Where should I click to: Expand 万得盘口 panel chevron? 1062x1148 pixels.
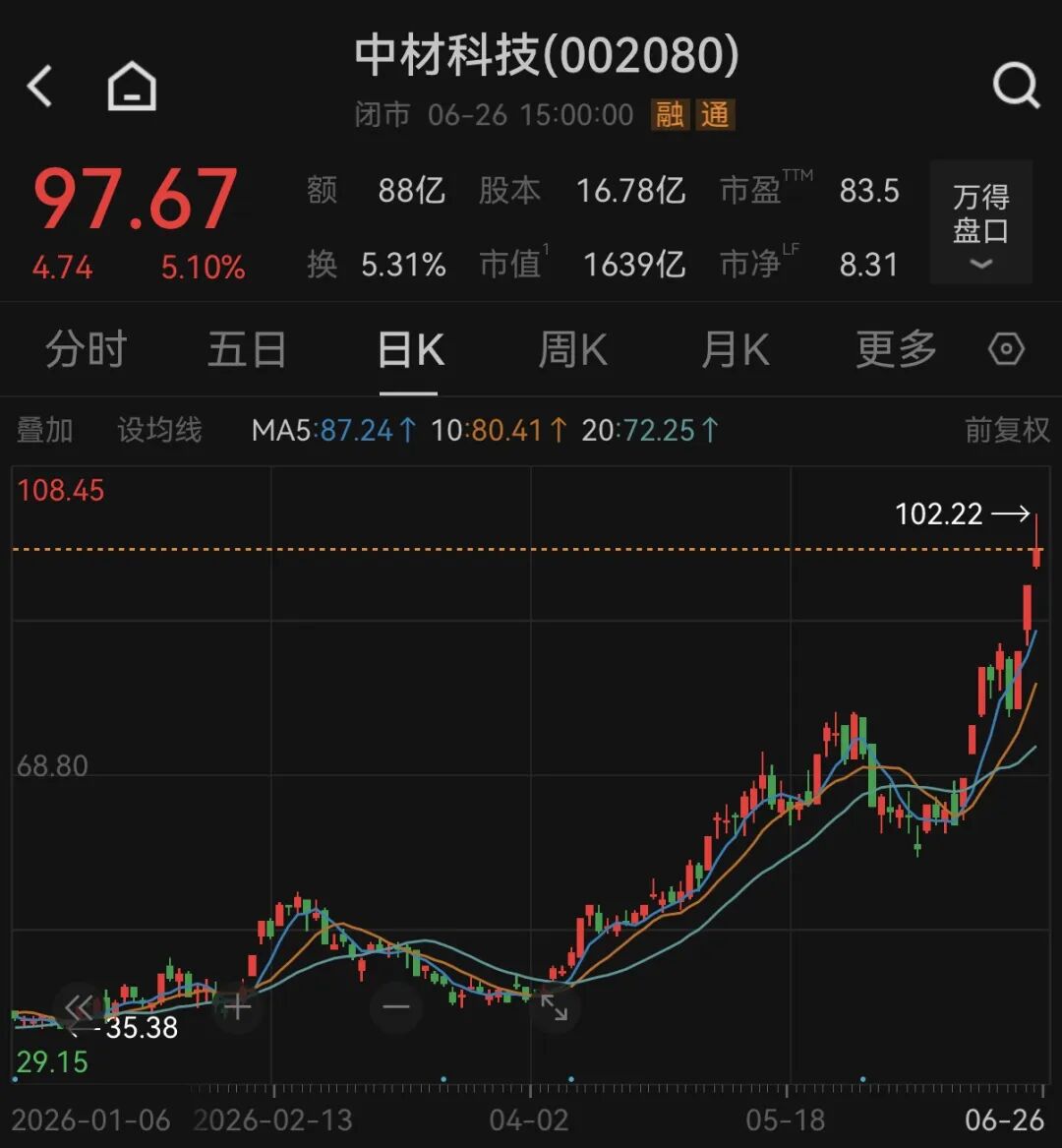pos(980,222)
